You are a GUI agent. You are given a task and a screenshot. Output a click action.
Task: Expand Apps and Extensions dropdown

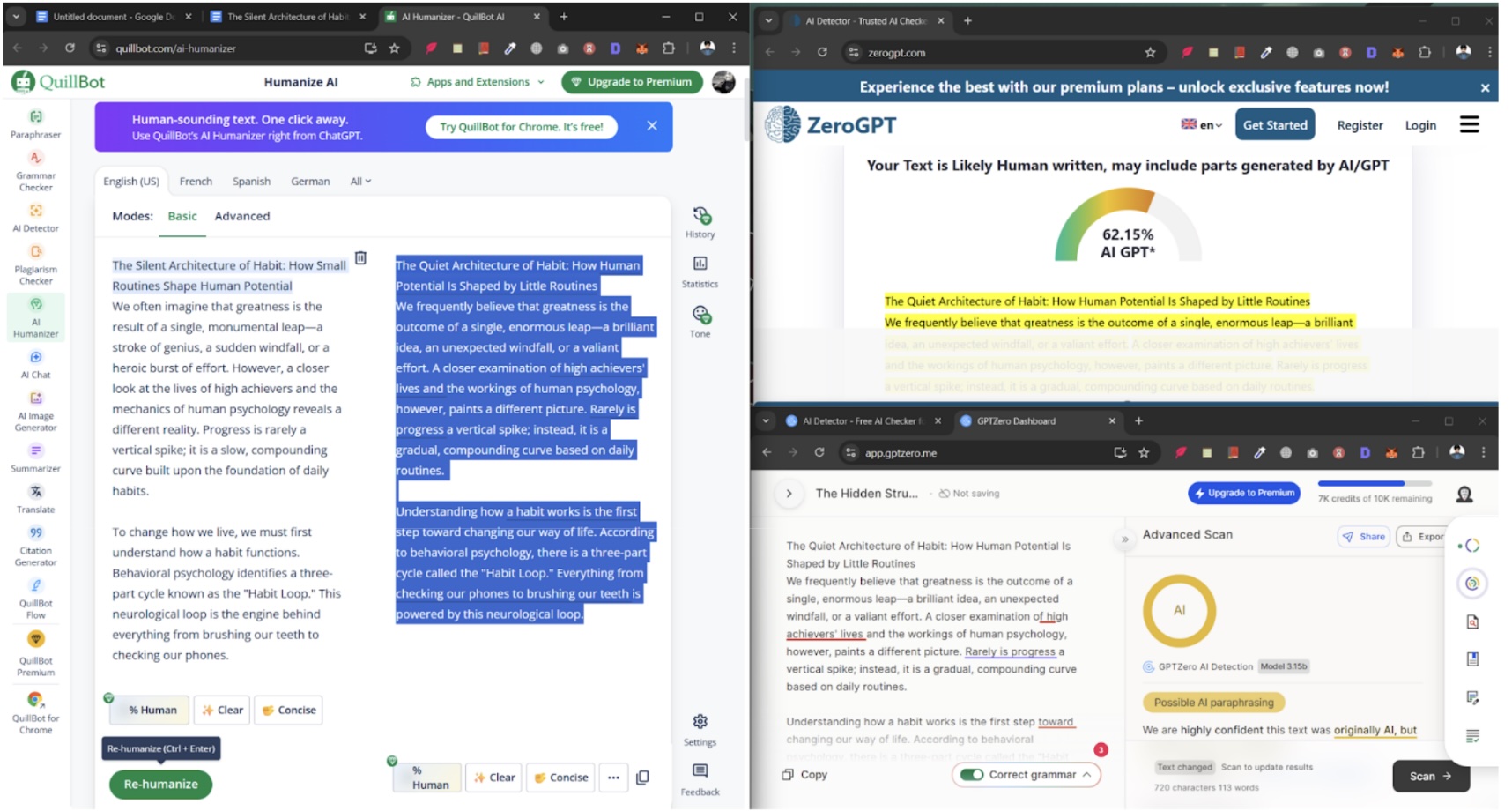(x=478, y=82)
